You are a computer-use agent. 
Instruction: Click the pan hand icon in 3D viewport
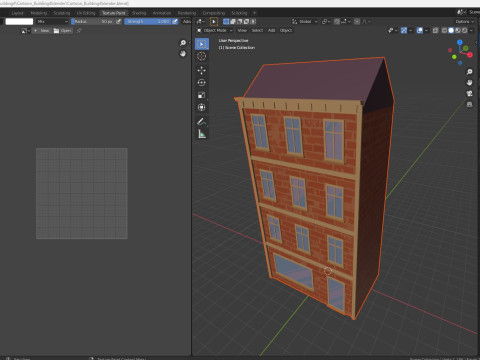[x=469, y=82]
